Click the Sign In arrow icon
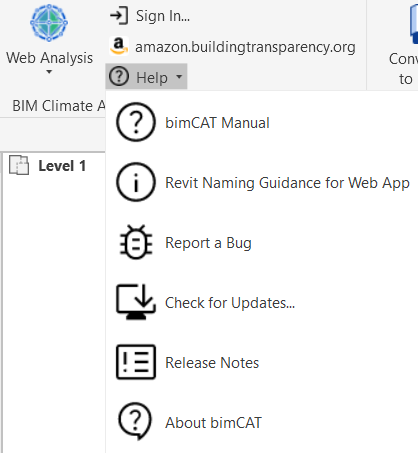The image size is (418, 453). pyautogui.click(x=119, y=15)
